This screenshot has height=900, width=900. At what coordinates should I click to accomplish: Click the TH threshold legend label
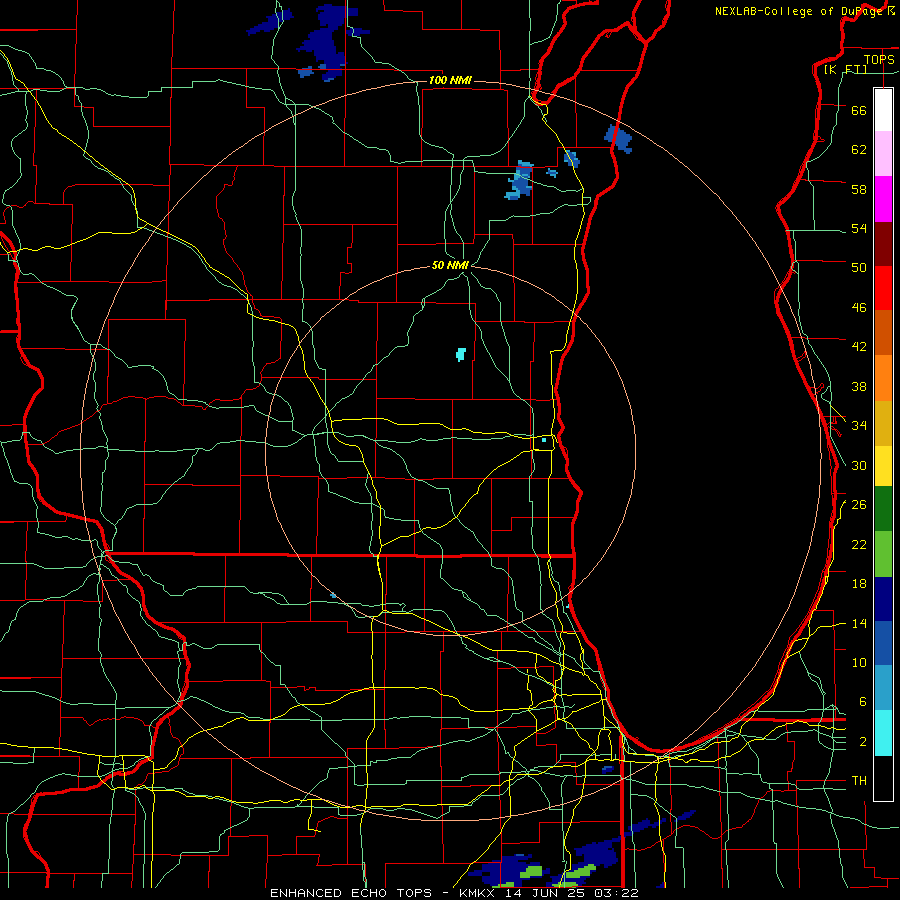pos(859,781)
